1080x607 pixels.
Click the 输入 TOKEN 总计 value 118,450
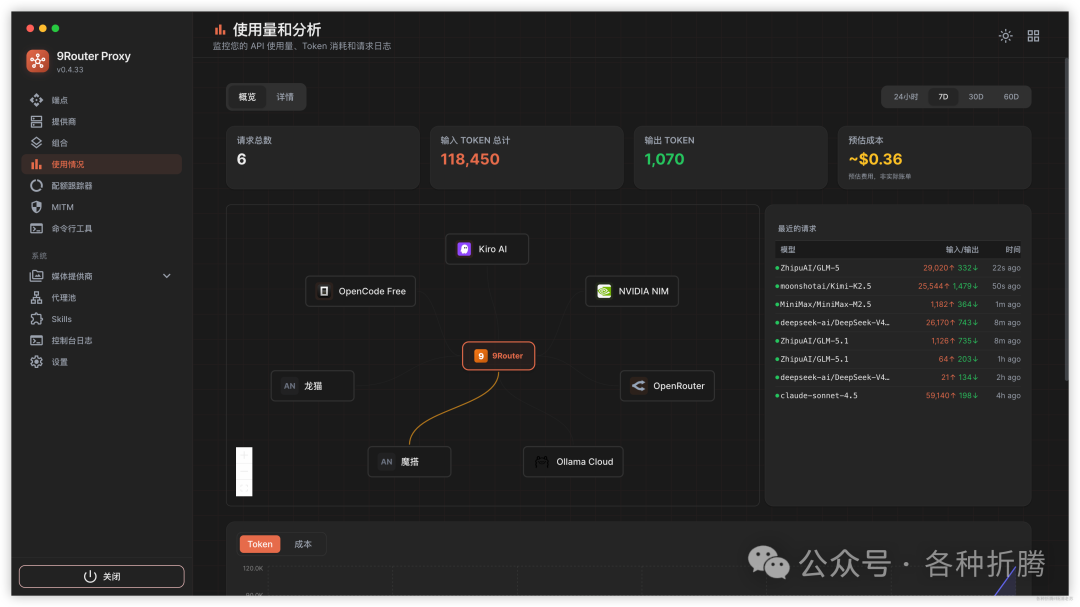470,159
